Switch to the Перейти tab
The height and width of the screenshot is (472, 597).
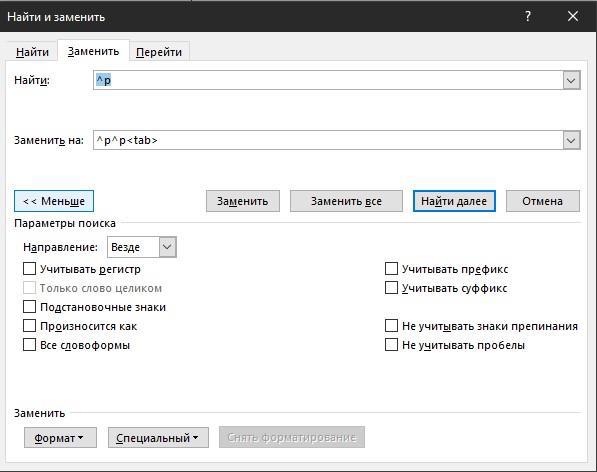pos(159,52)
